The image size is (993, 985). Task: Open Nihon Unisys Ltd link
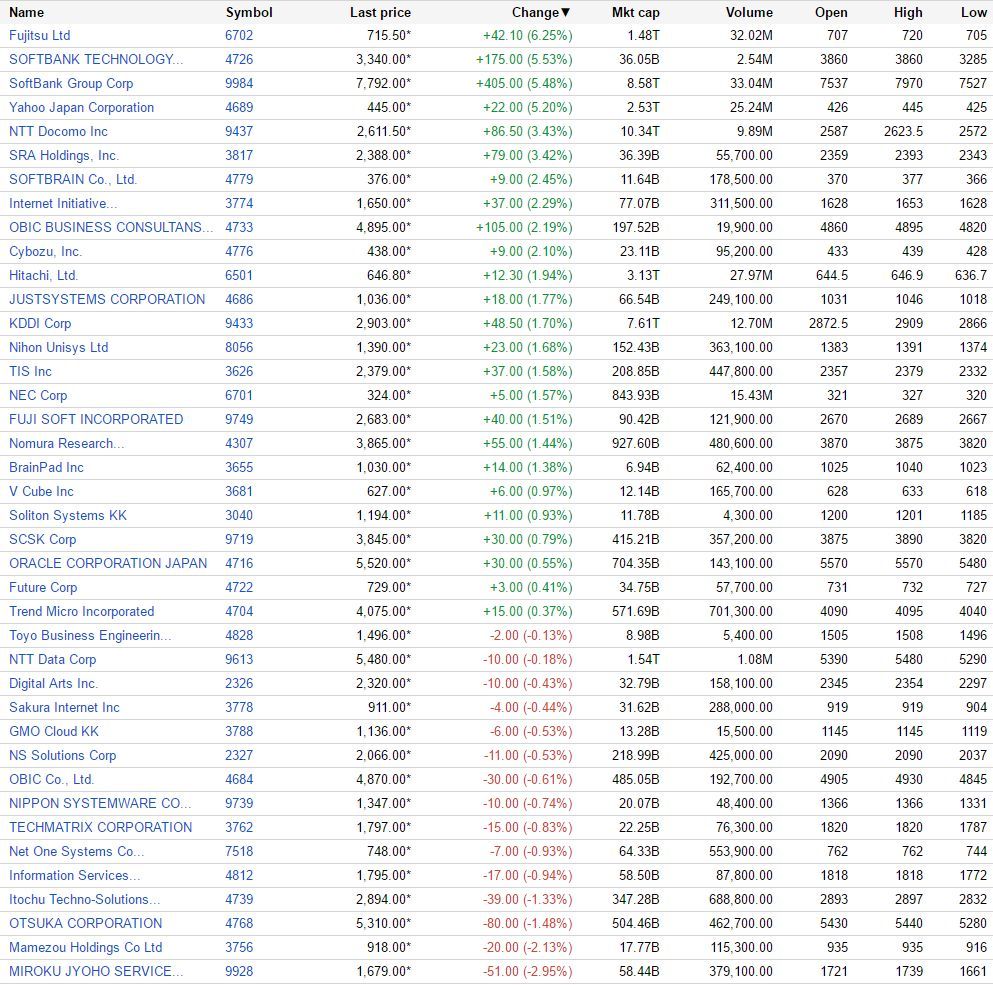point(58,348)
